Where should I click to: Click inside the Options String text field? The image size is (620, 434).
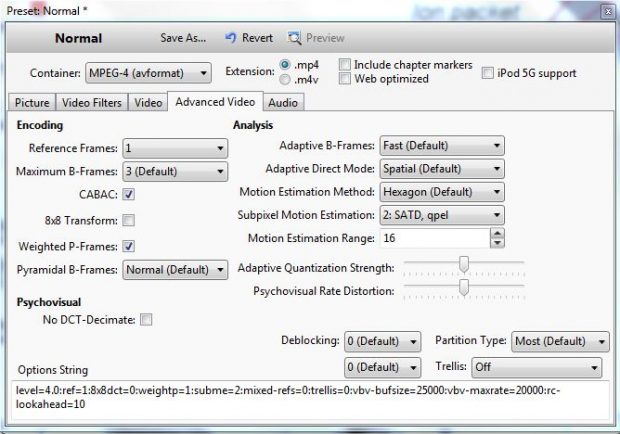click(x=310, y=400)
